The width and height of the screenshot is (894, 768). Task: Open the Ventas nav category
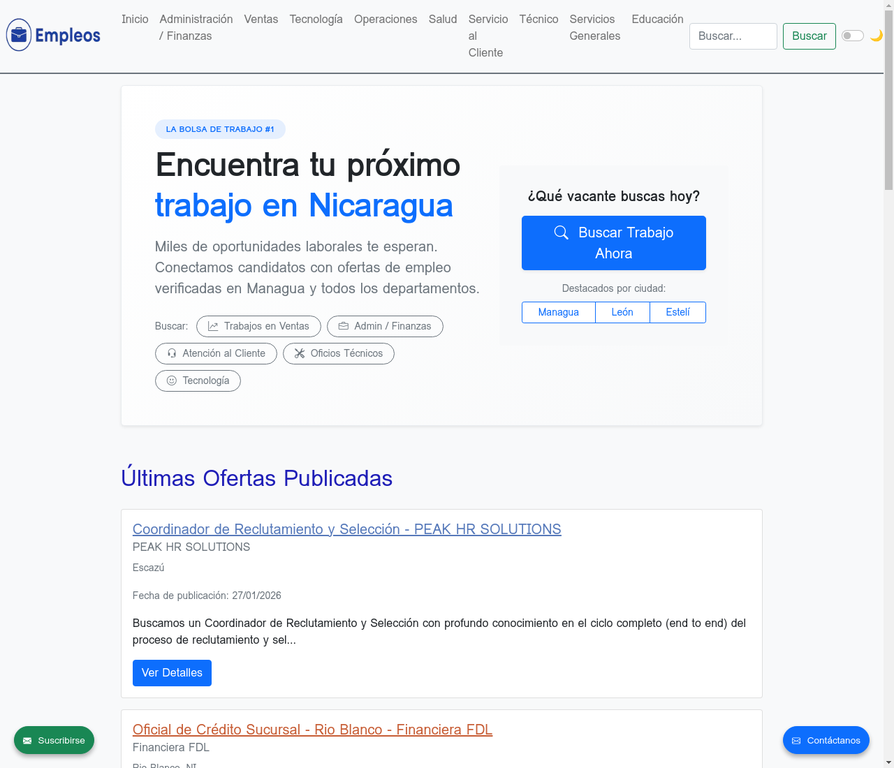261,19
